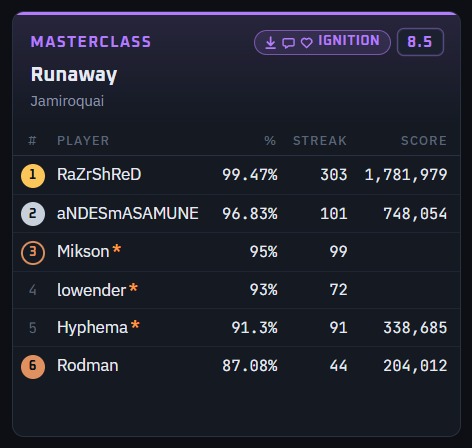This screenshot has width=472, height=448.
Task: Open the comment bubble icon
Action: point(288,43)
